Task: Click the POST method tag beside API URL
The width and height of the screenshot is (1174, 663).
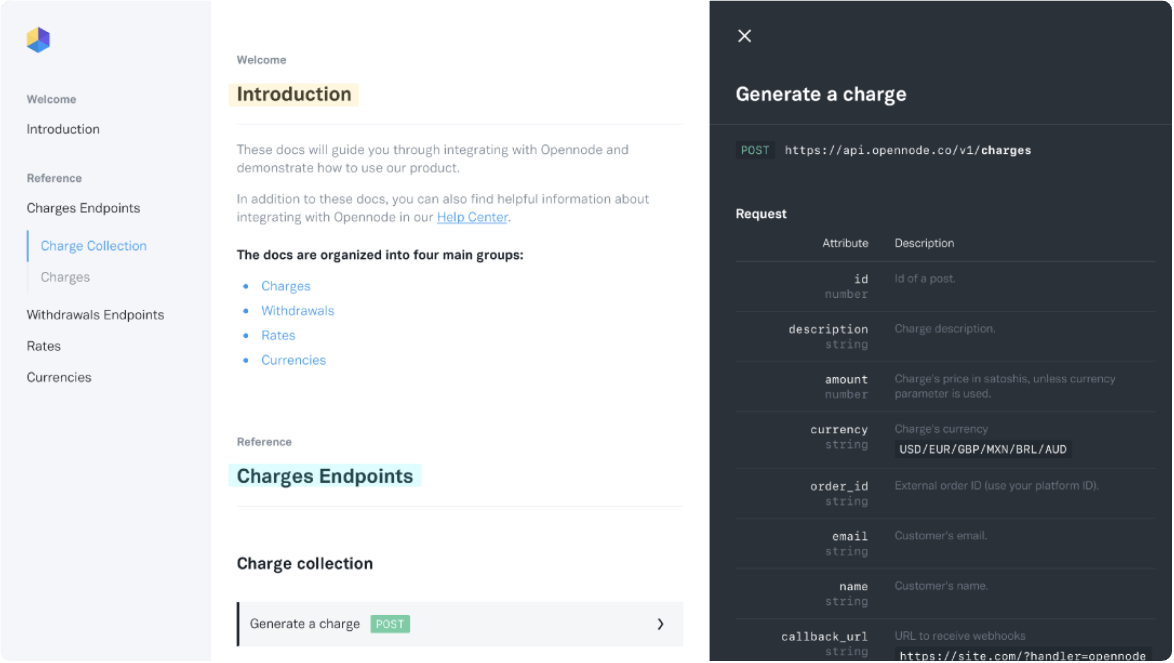Action: click(x=755, y=150)
